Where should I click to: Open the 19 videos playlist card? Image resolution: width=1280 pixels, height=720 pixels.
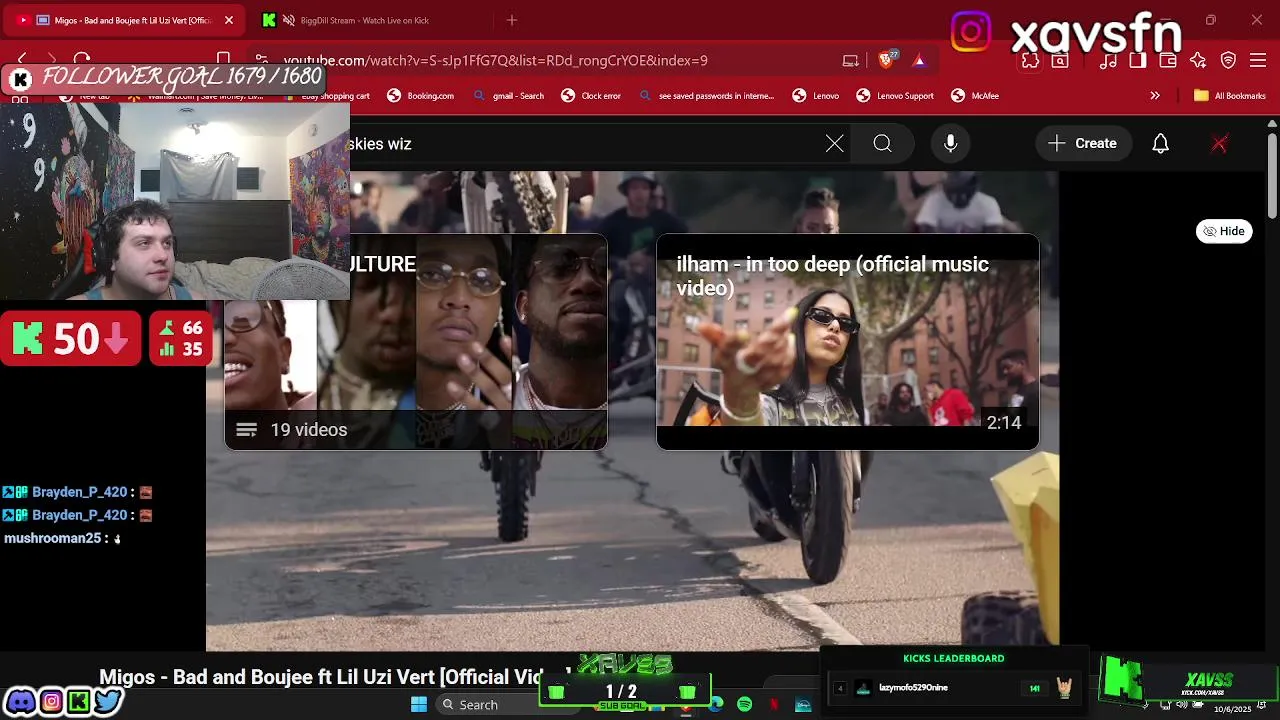click(x=416, y=342)
